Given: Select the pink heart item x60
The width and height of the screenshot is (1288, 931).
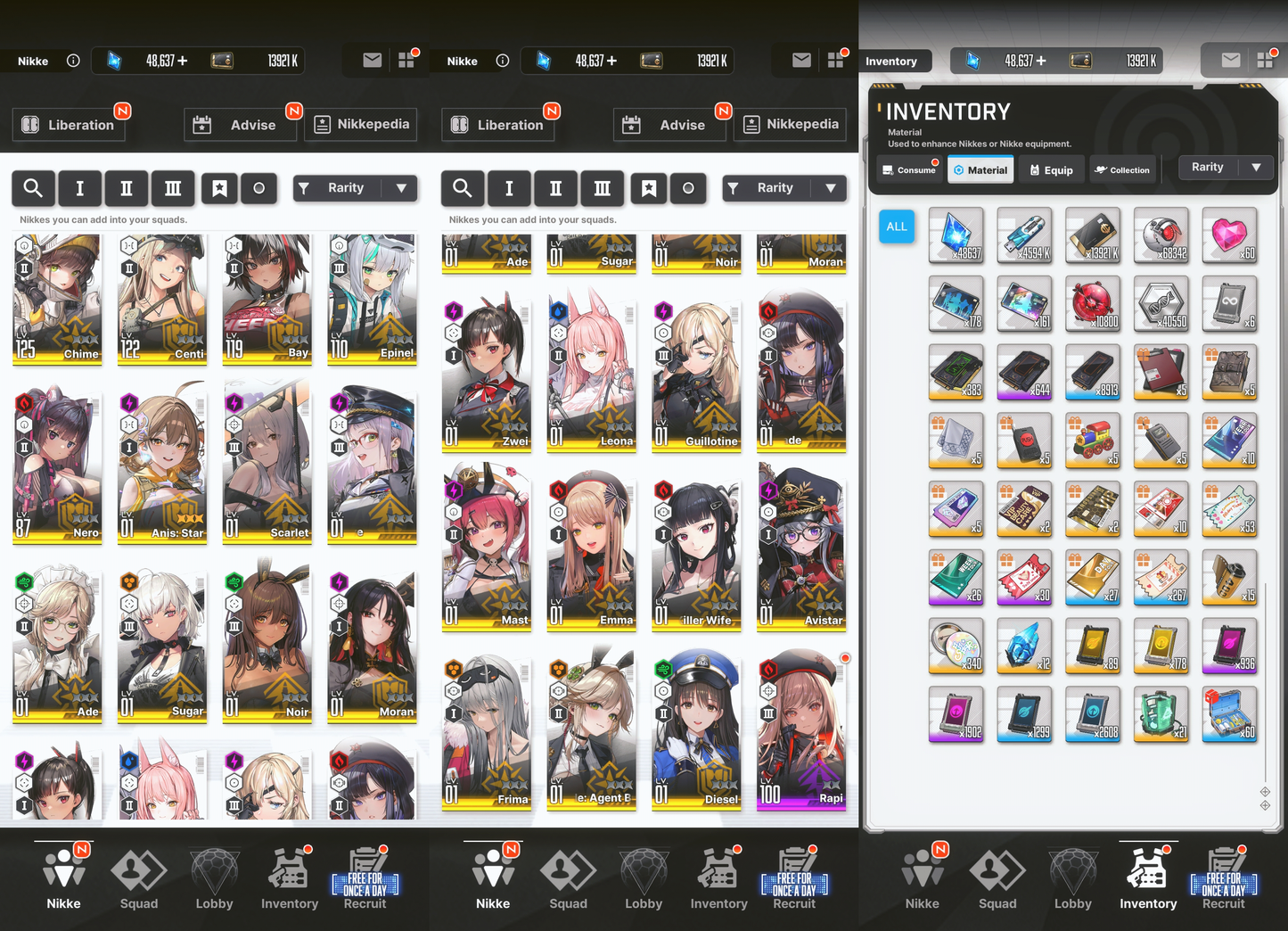Looking at the screenshot, I should tap(1230, 235).
